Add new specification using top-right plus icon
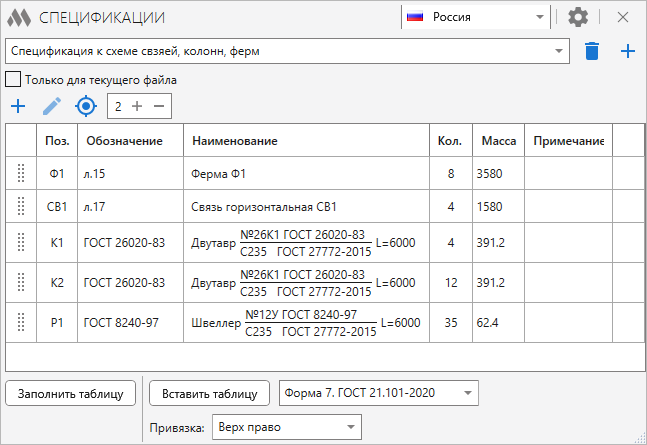The image size is (647, 445). tap(628, 51)
